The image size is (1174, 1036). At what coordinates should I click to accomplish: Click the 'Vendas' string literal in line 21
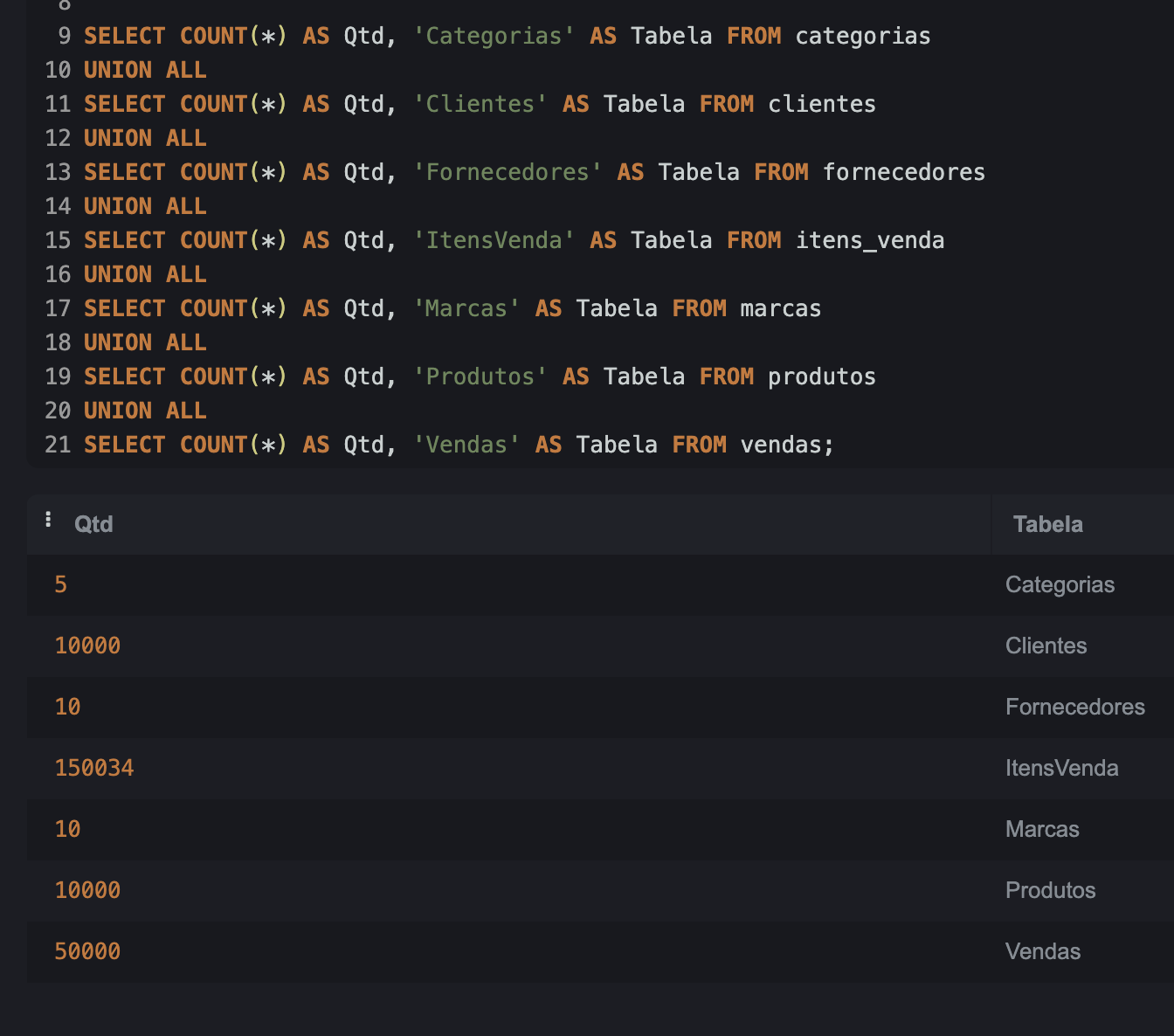466,445
